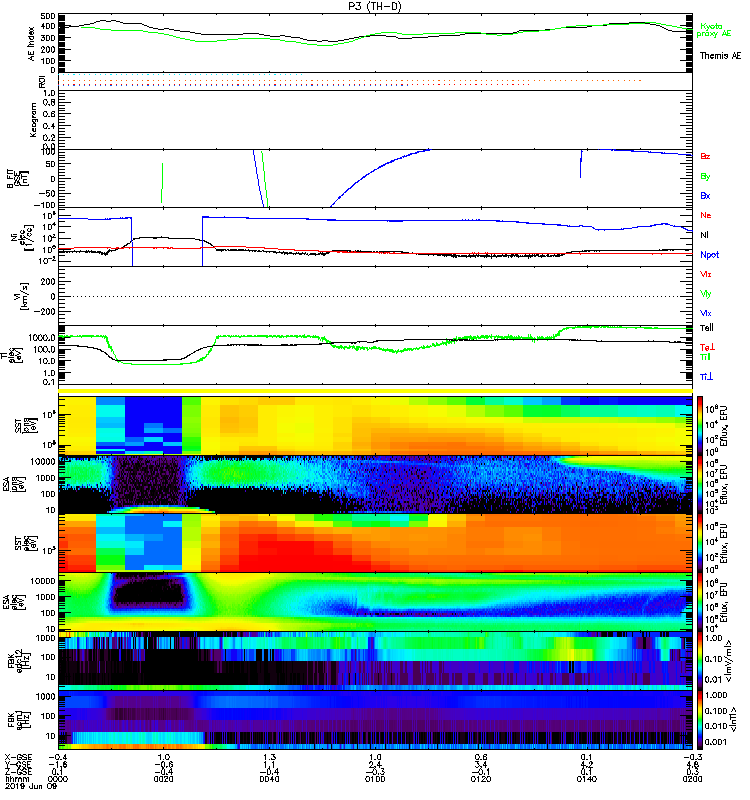Viewport: 750px width, 800px height.
Task: Click the yellow bar above the SST panel
Action: pyautogui.click(x=375, y=391)
